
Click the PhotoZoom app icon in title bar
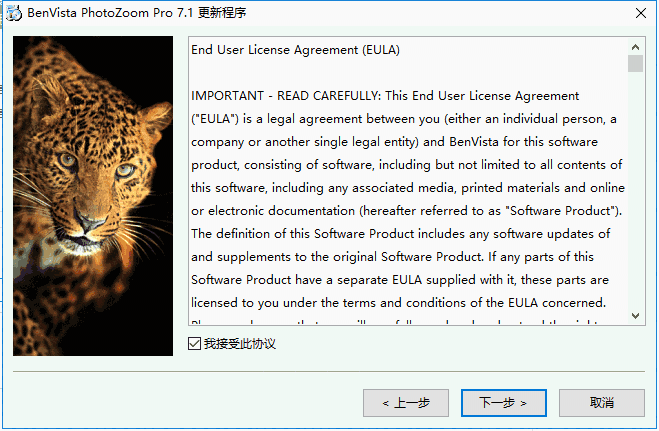(13, 13)
